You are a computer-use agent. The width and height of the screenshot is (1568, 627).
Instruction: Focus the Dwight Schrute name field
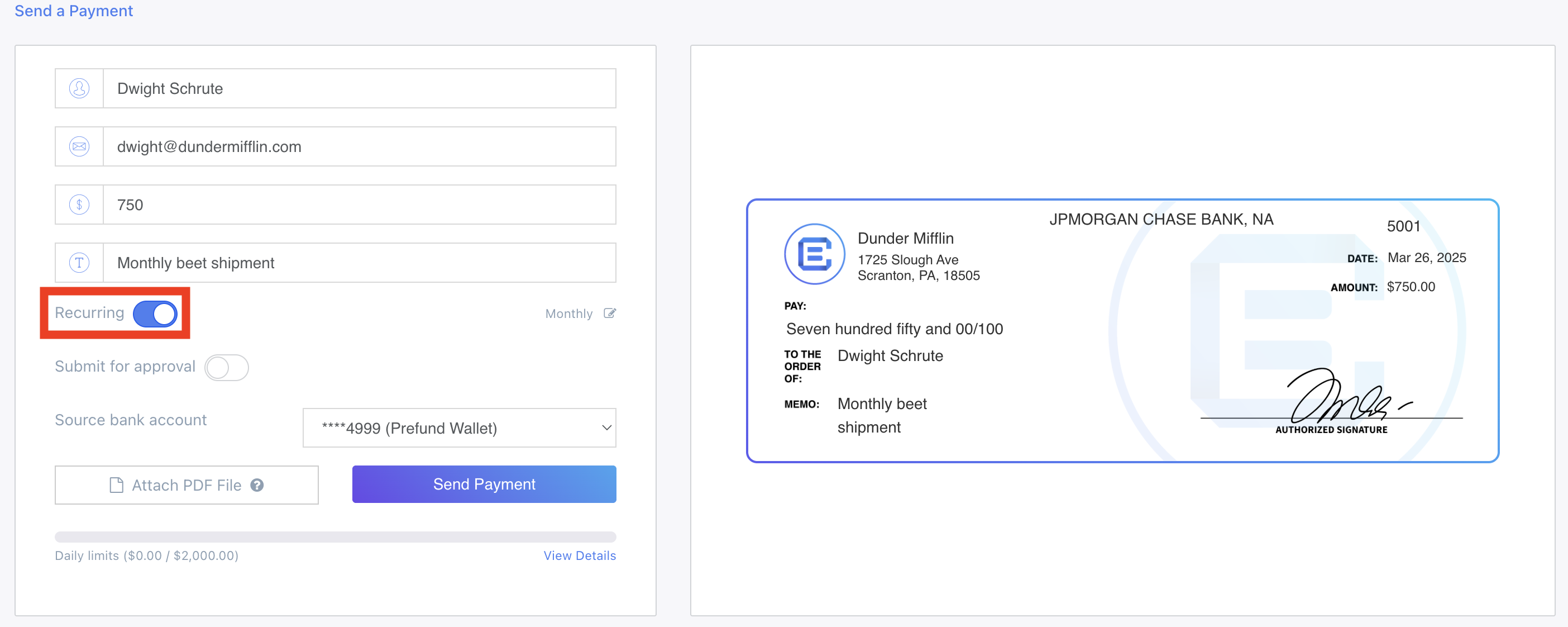[360, 88]
